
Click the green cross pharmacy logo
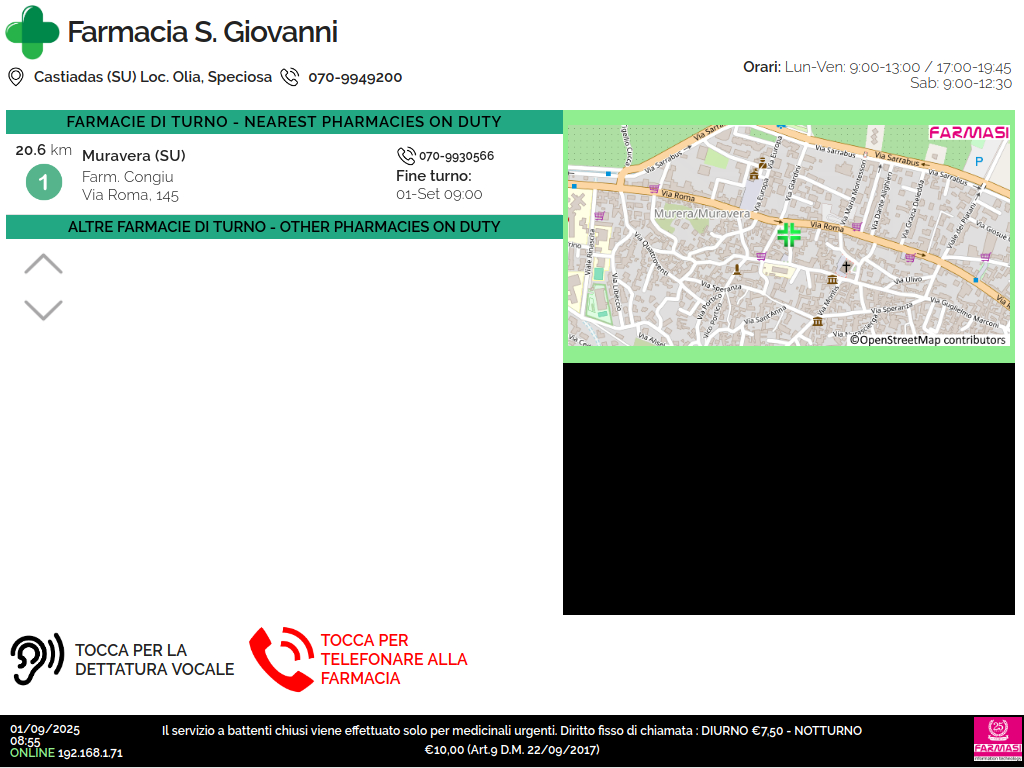32,32
